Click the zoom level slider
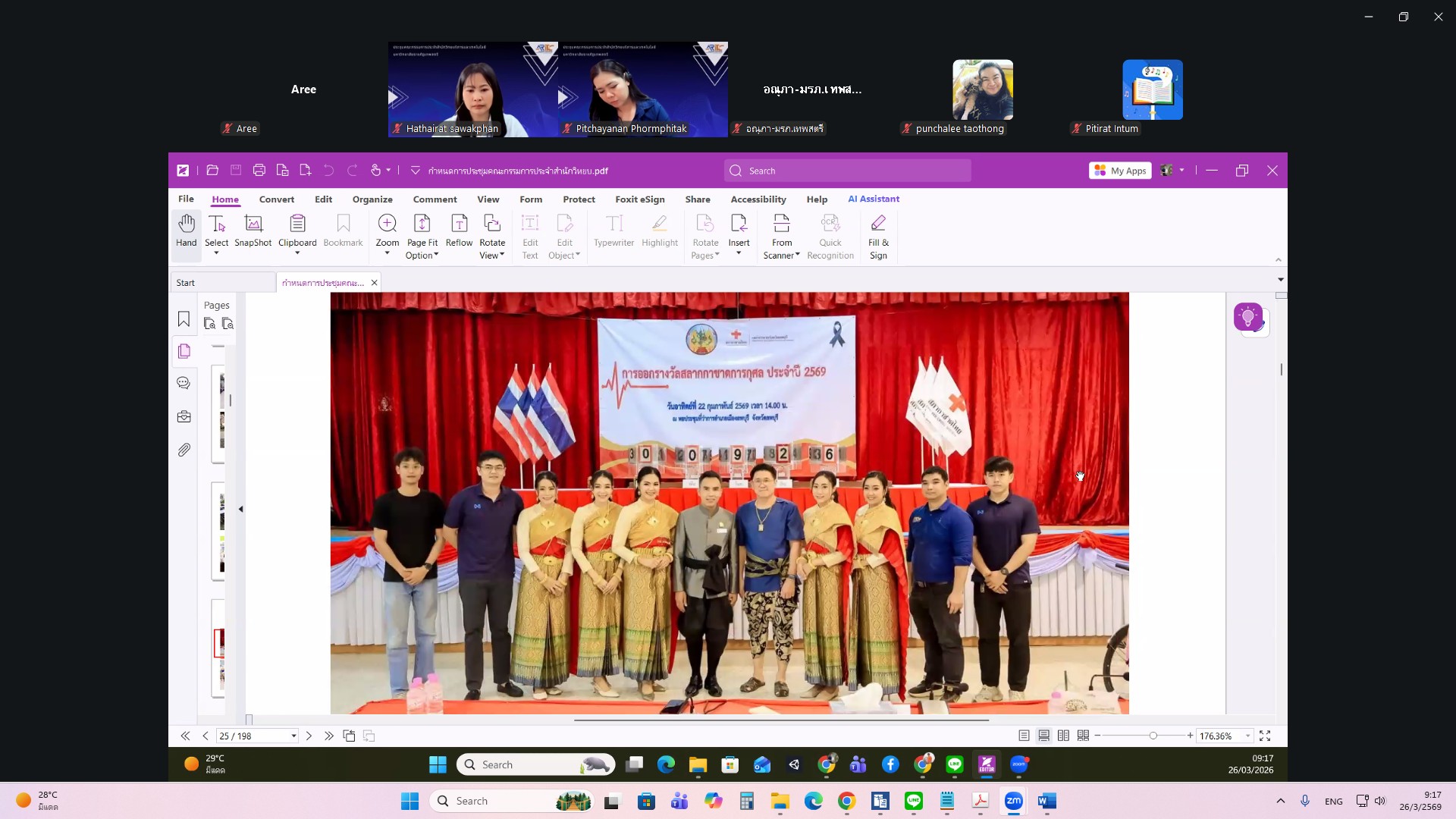 (1153, 736)
